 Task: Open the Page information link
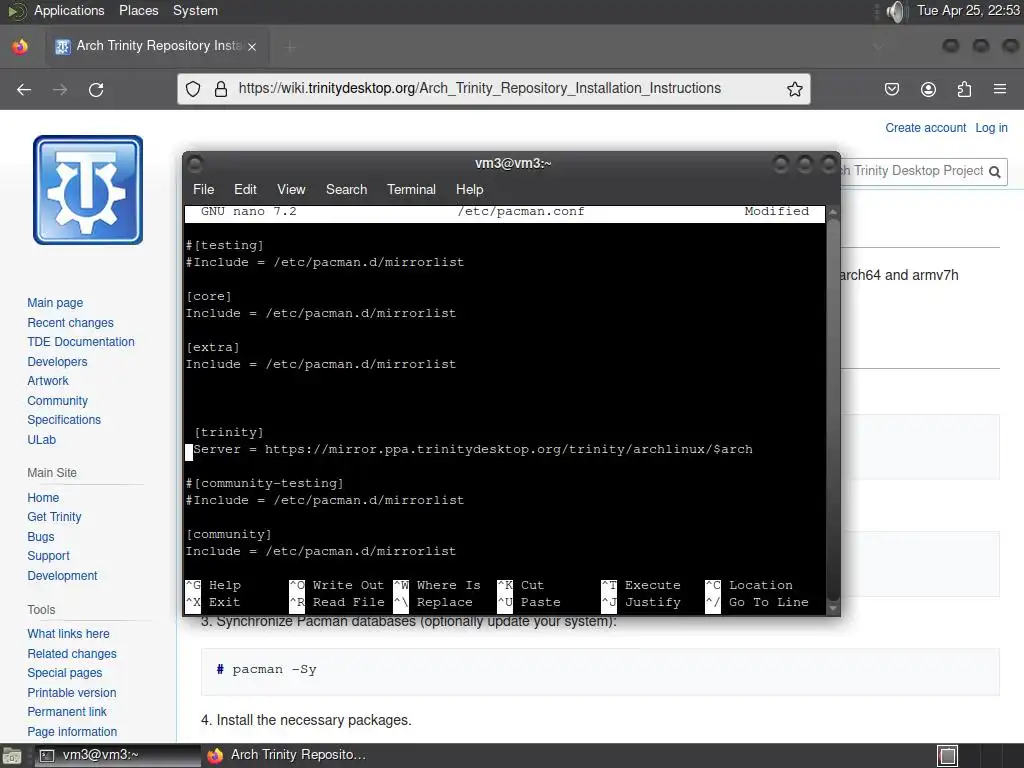(72, 732)
